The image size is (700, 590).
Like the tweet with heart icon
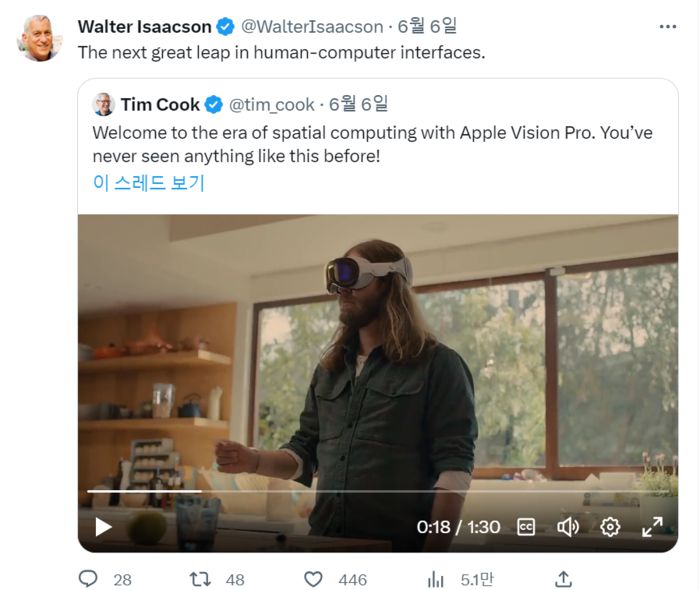(313, 579)
